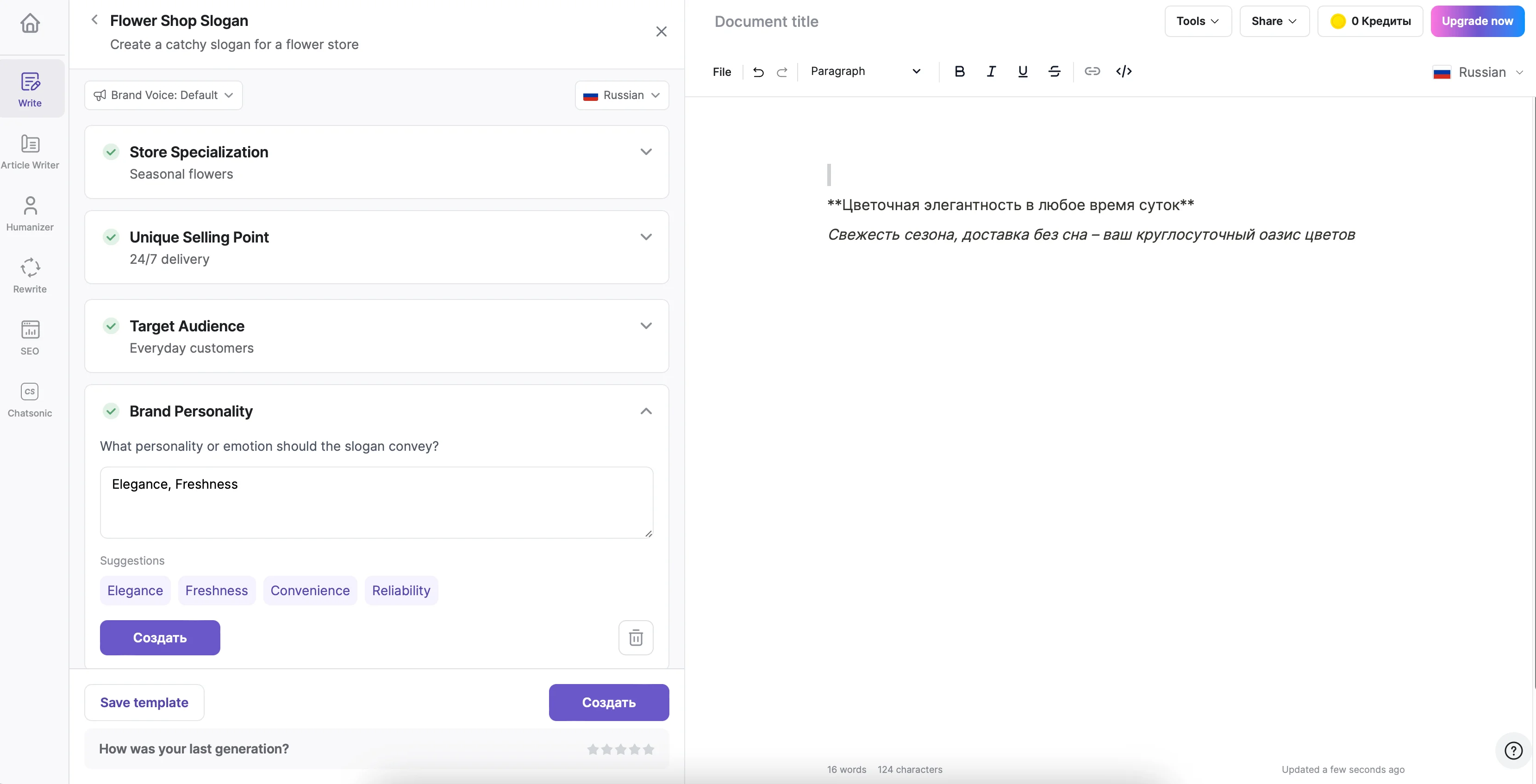
Task: Insert a link using the link icon
Action: (1091, 72)
